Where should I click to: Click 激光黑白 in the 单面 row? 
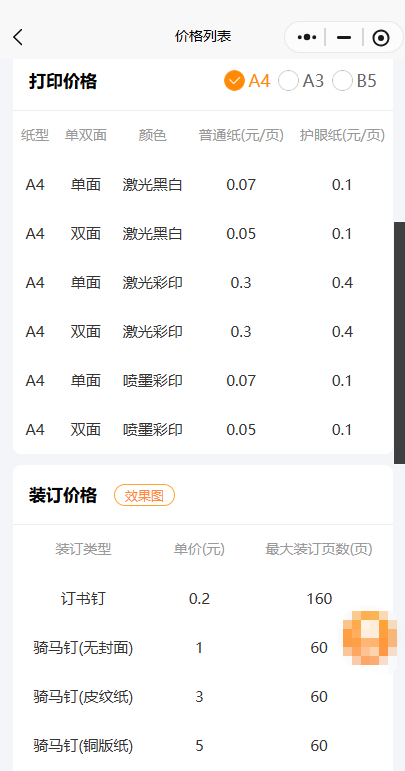pos(152,185)
